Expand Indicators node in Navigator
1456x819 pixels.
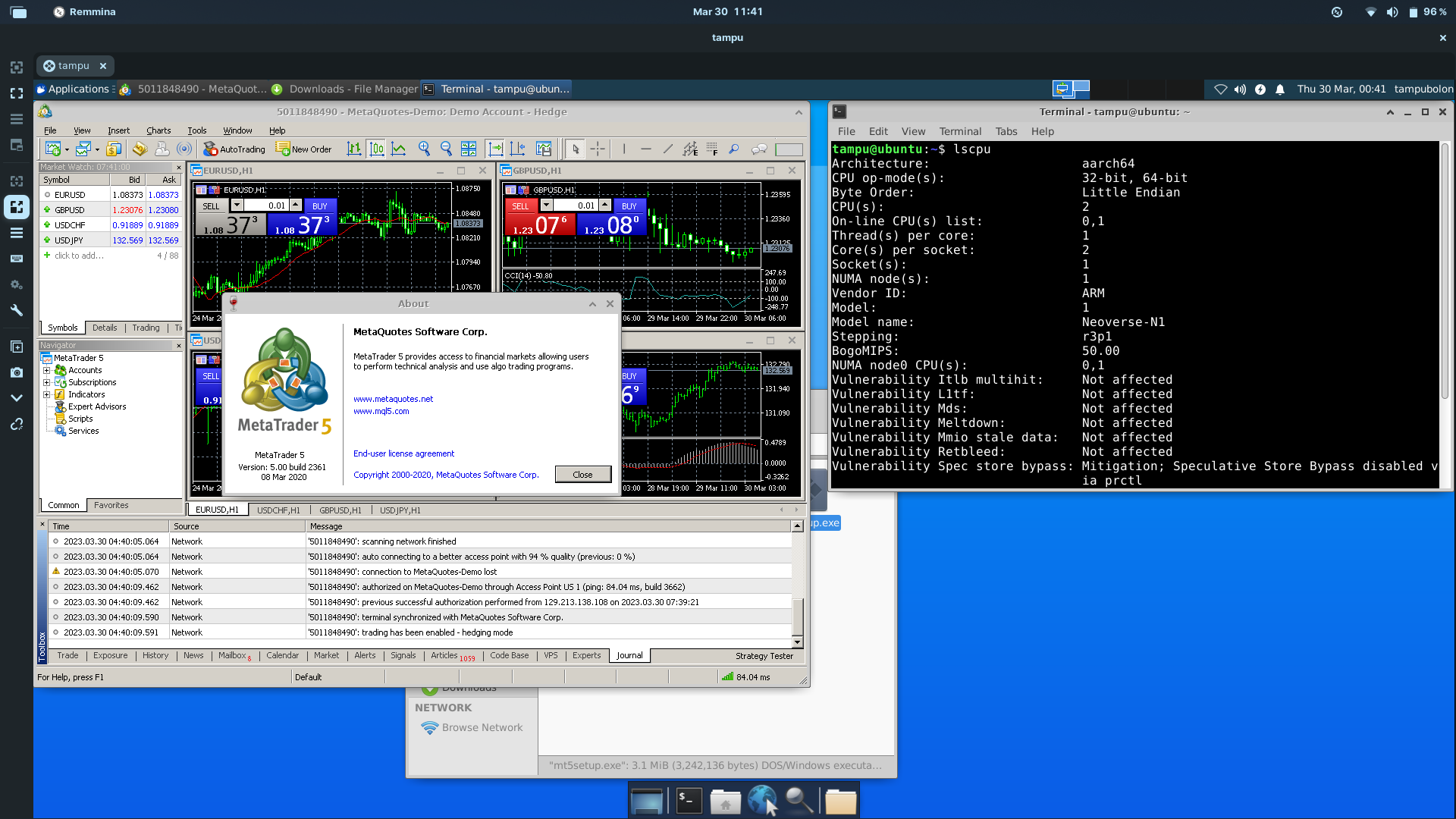46,394
